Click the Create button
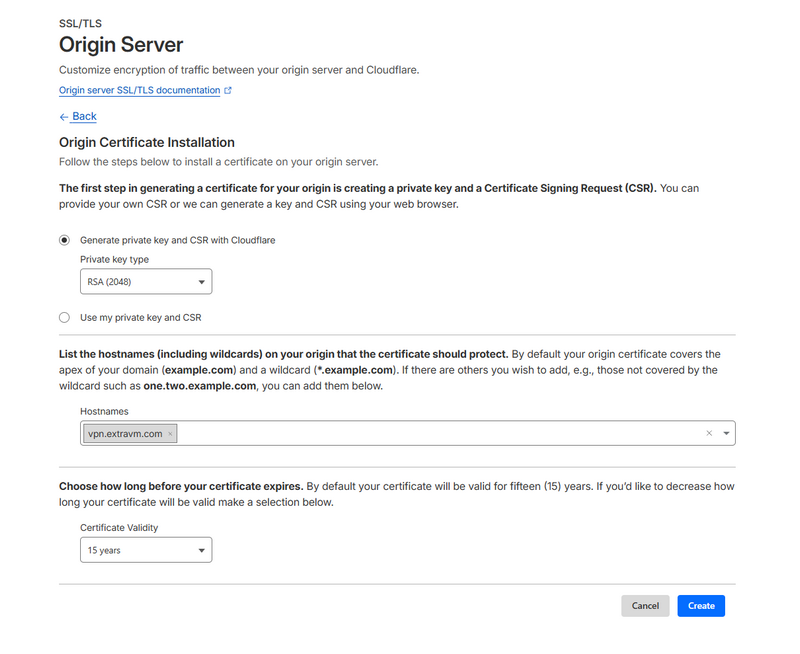The width and height of the screenshot is (800, 654). [700, 606]
